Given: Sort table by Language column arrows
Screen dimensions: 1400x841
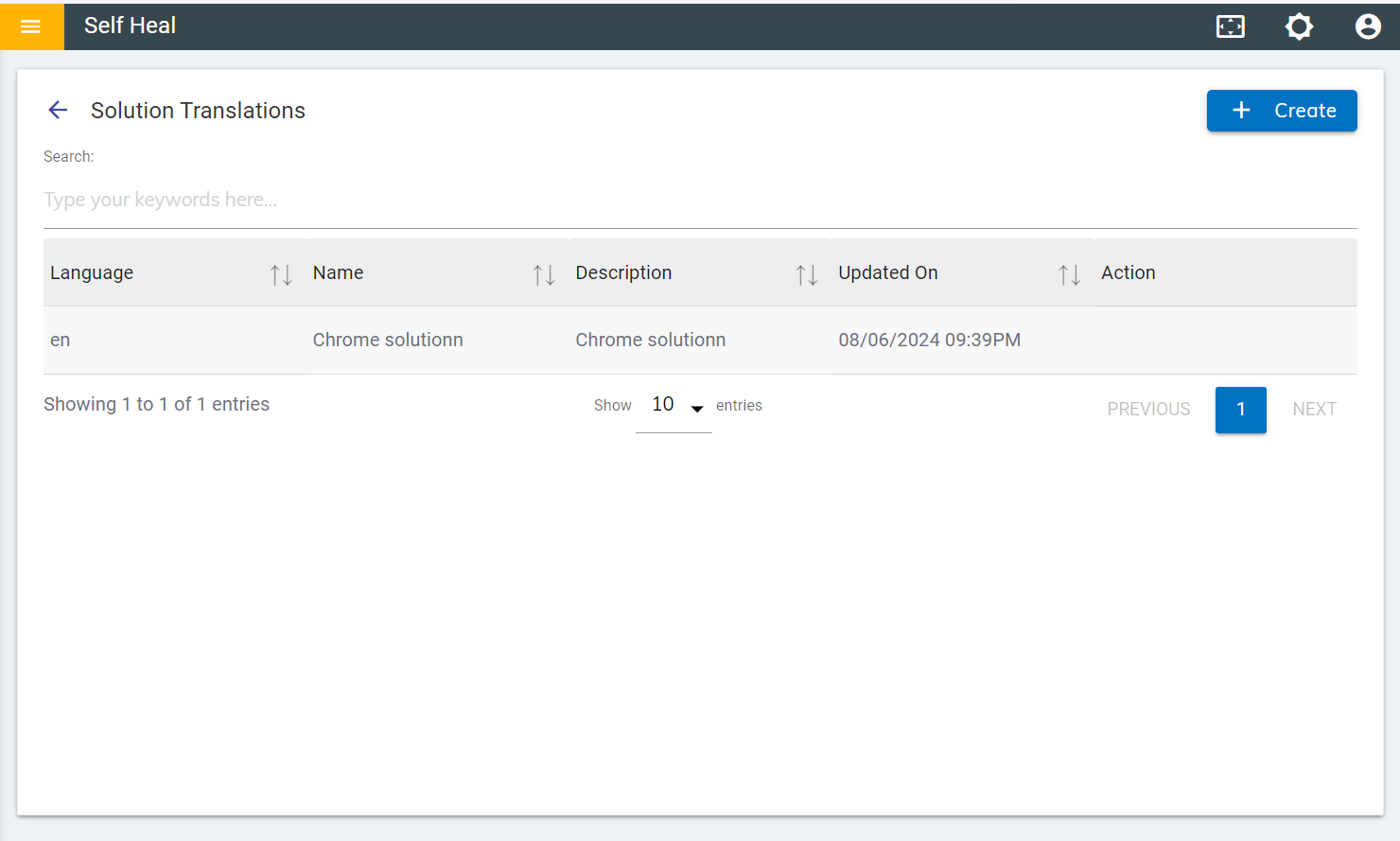Looking at the screenshot, I should [x=281, y=274].
